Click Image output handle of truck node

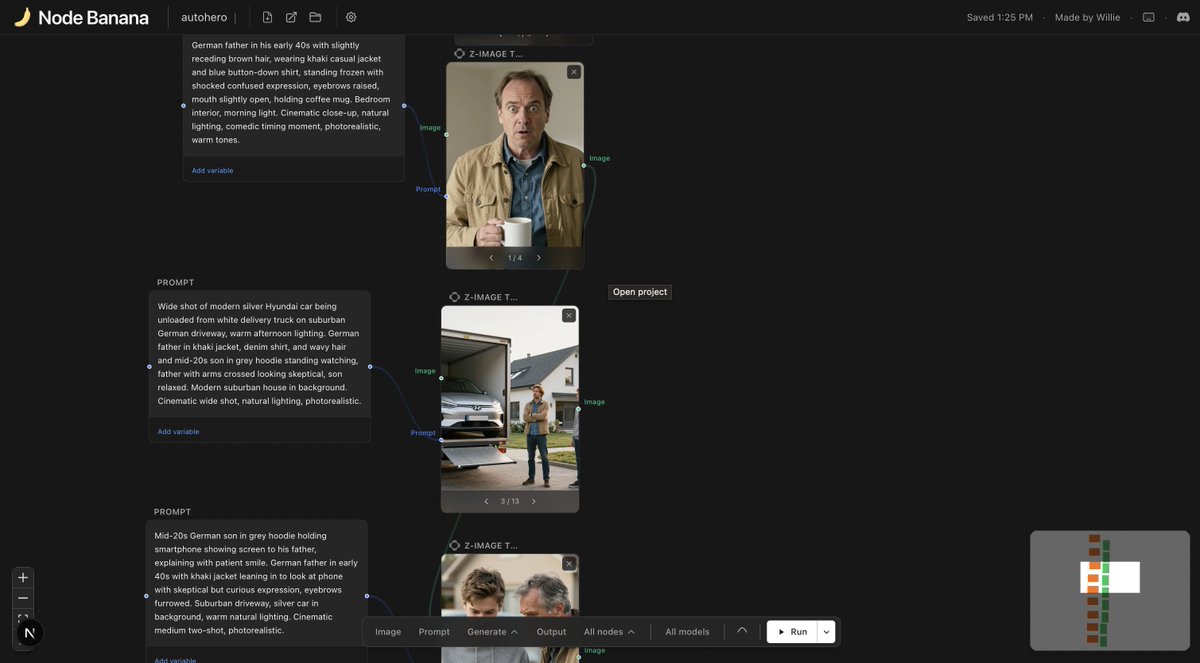click(x=579, y=409)
